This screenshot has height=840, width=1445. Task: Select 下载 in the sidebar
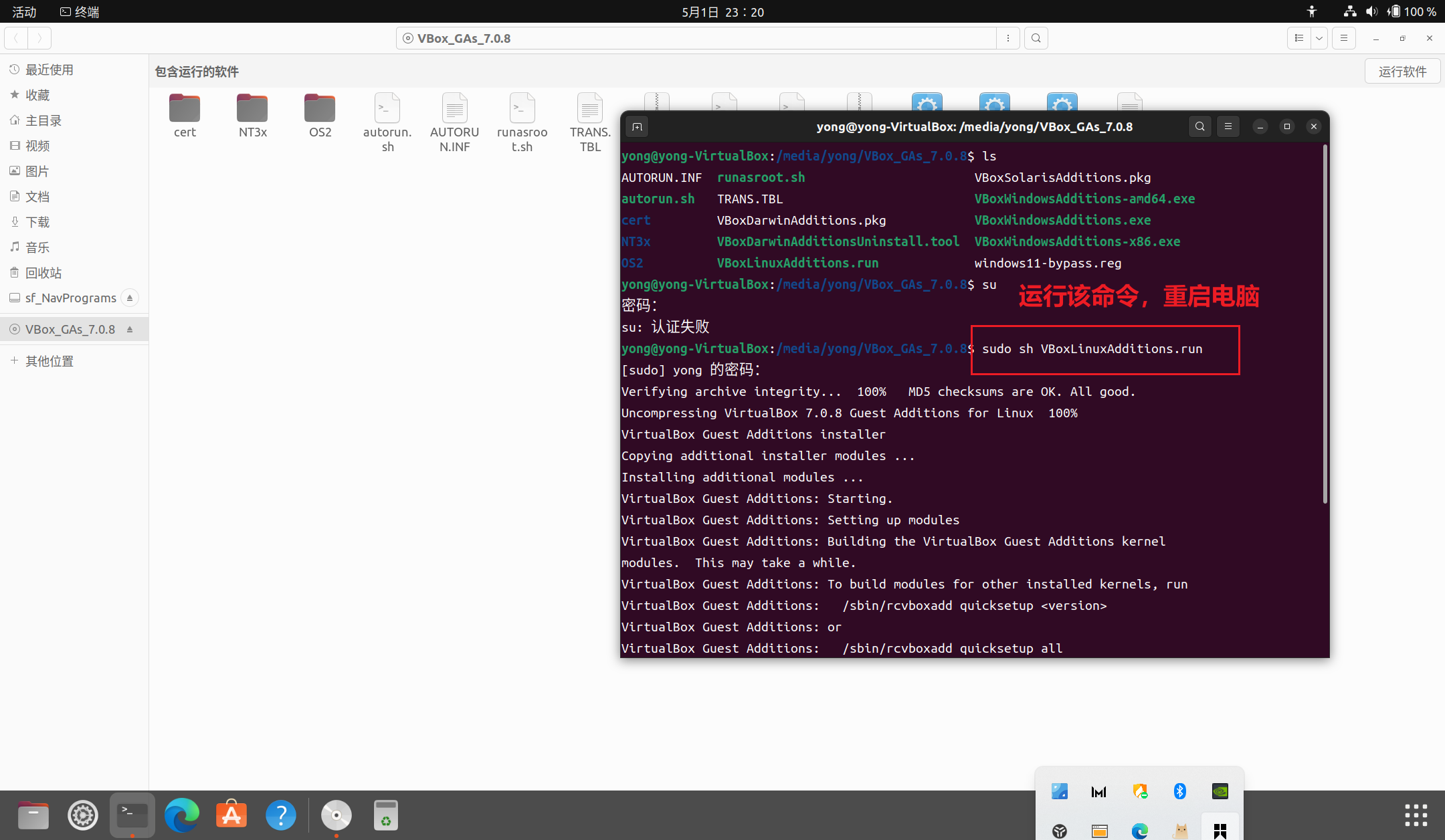(37, 222)
